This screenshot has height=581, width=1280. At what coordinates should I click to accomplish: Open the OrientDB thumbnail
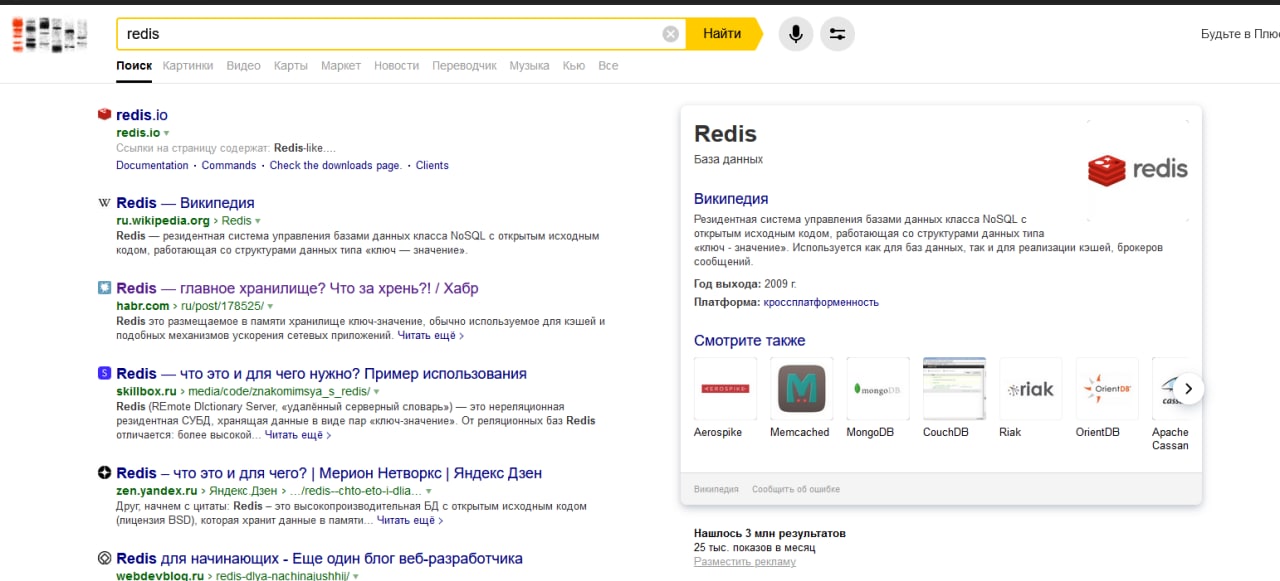pos(1107,388)
